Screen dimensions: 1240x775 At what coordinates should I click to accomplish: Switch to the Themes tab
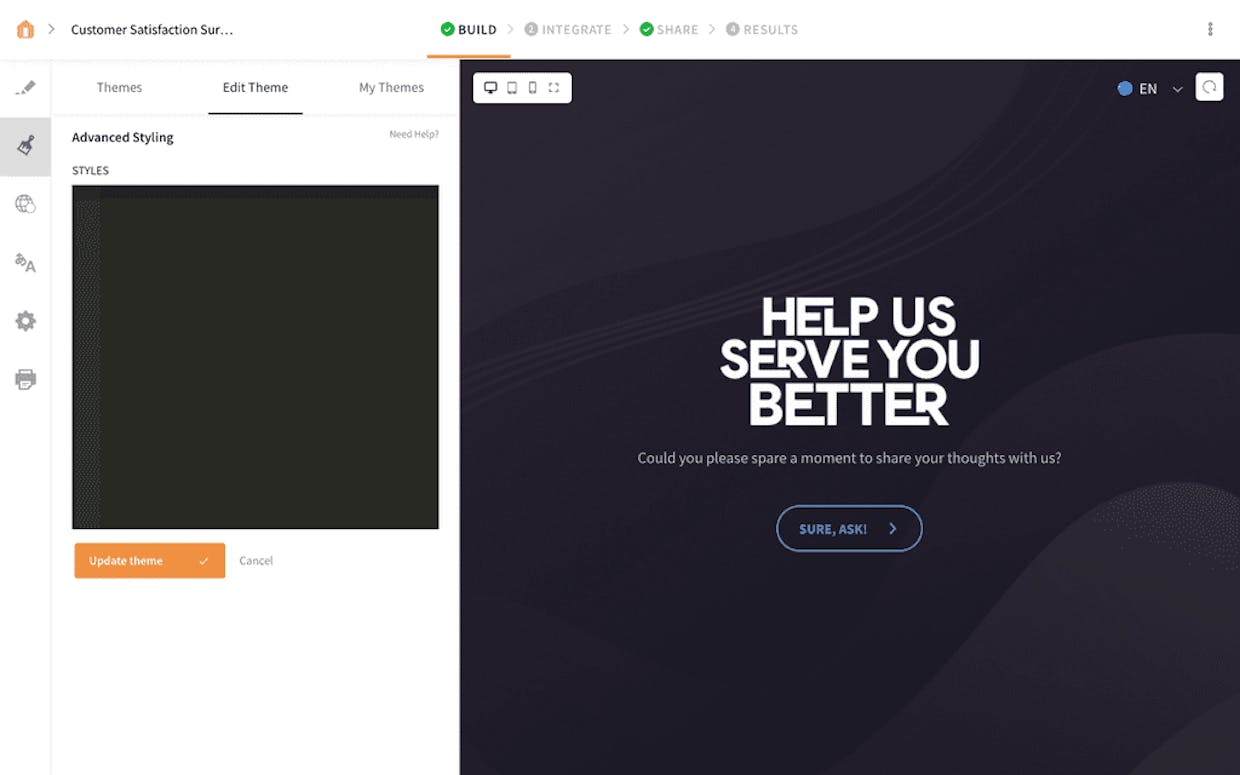(x=119, y=87)
